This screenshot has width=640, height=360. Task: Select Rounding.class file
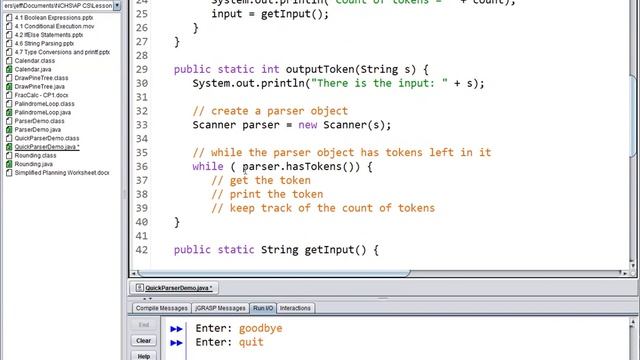click(35, 156)
